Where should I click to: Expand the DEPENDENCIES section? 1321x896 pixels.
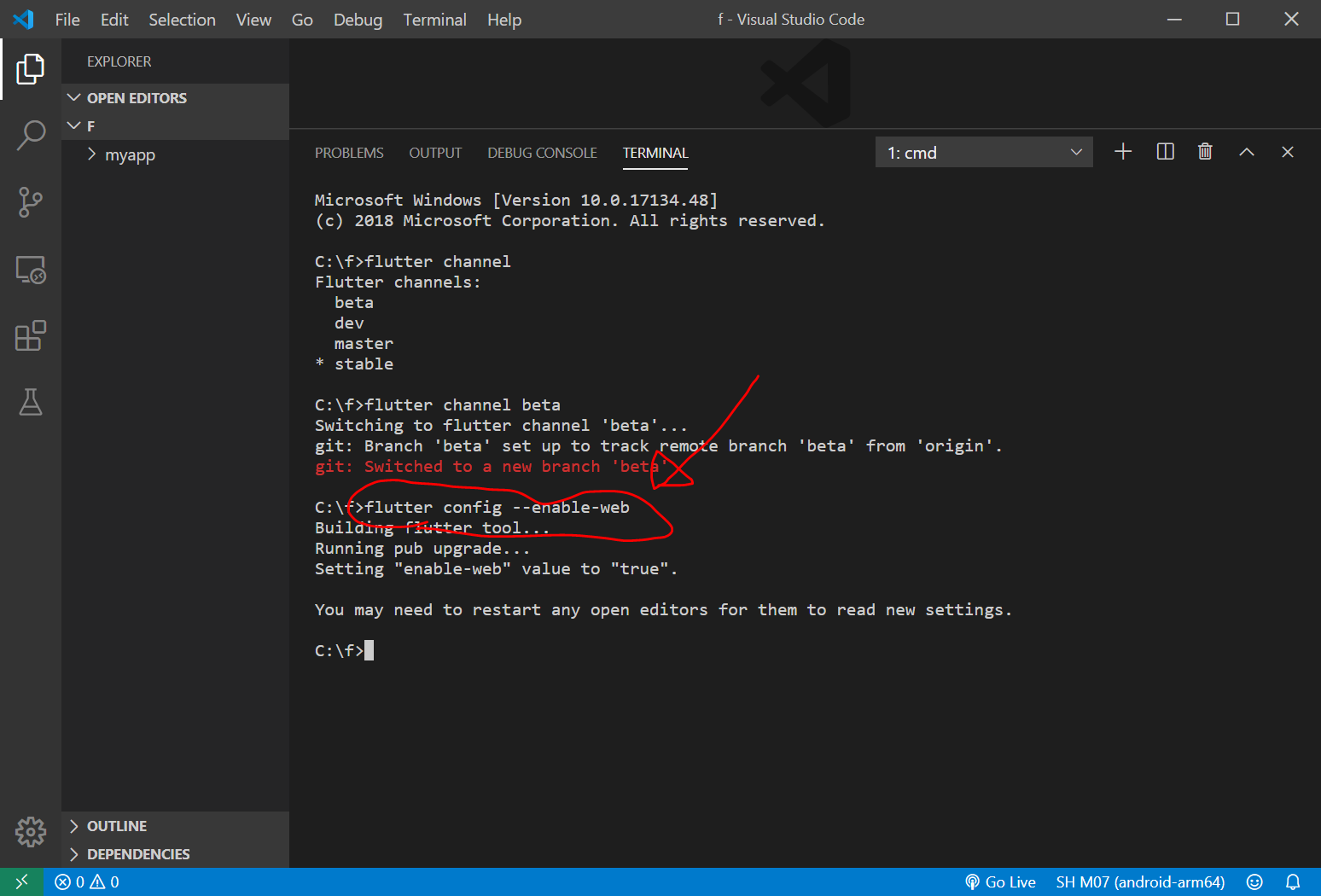coord(175,854)
